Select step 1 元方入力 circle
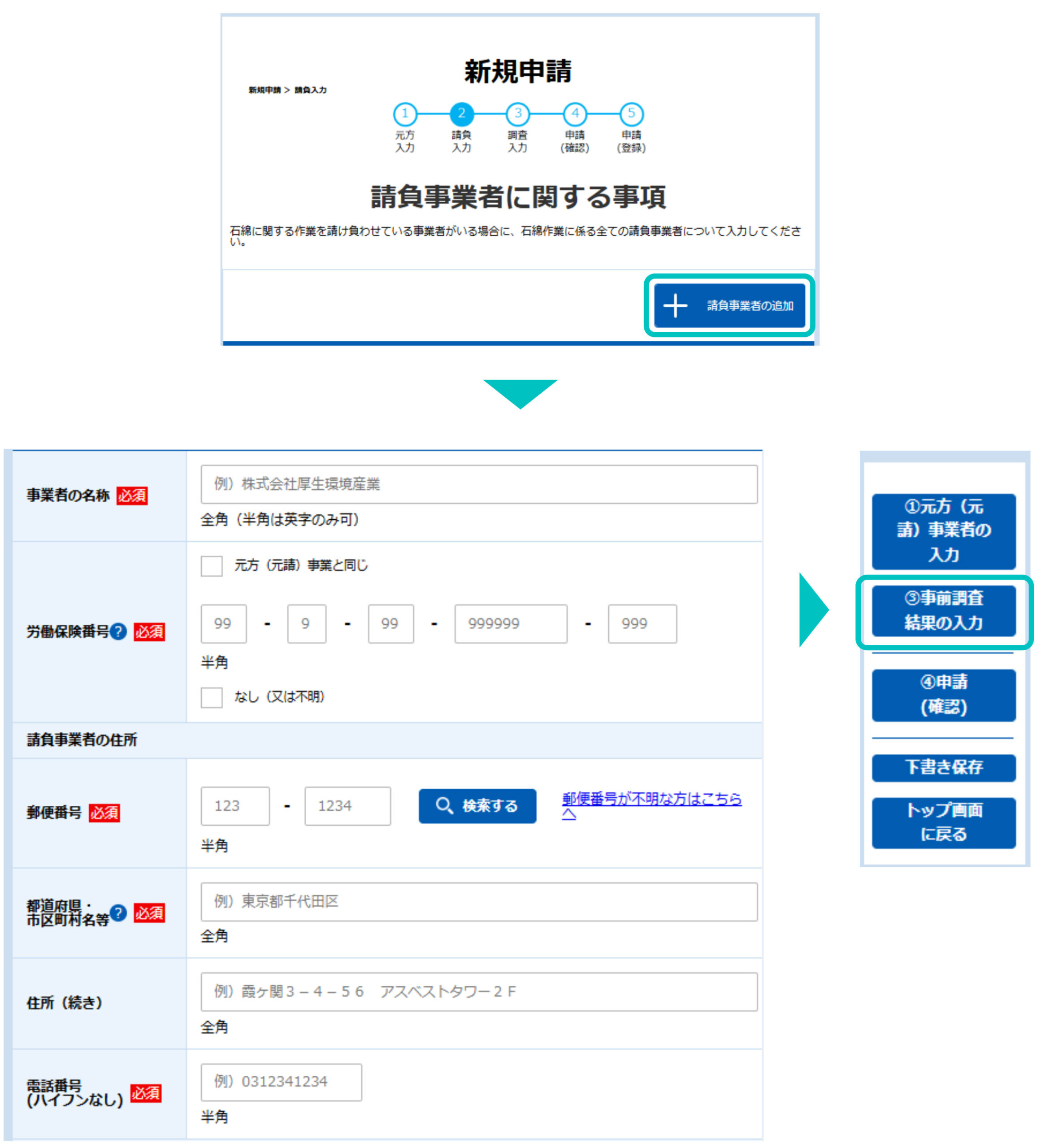Screen dimensions: 1041x1148 coord(405,114)
